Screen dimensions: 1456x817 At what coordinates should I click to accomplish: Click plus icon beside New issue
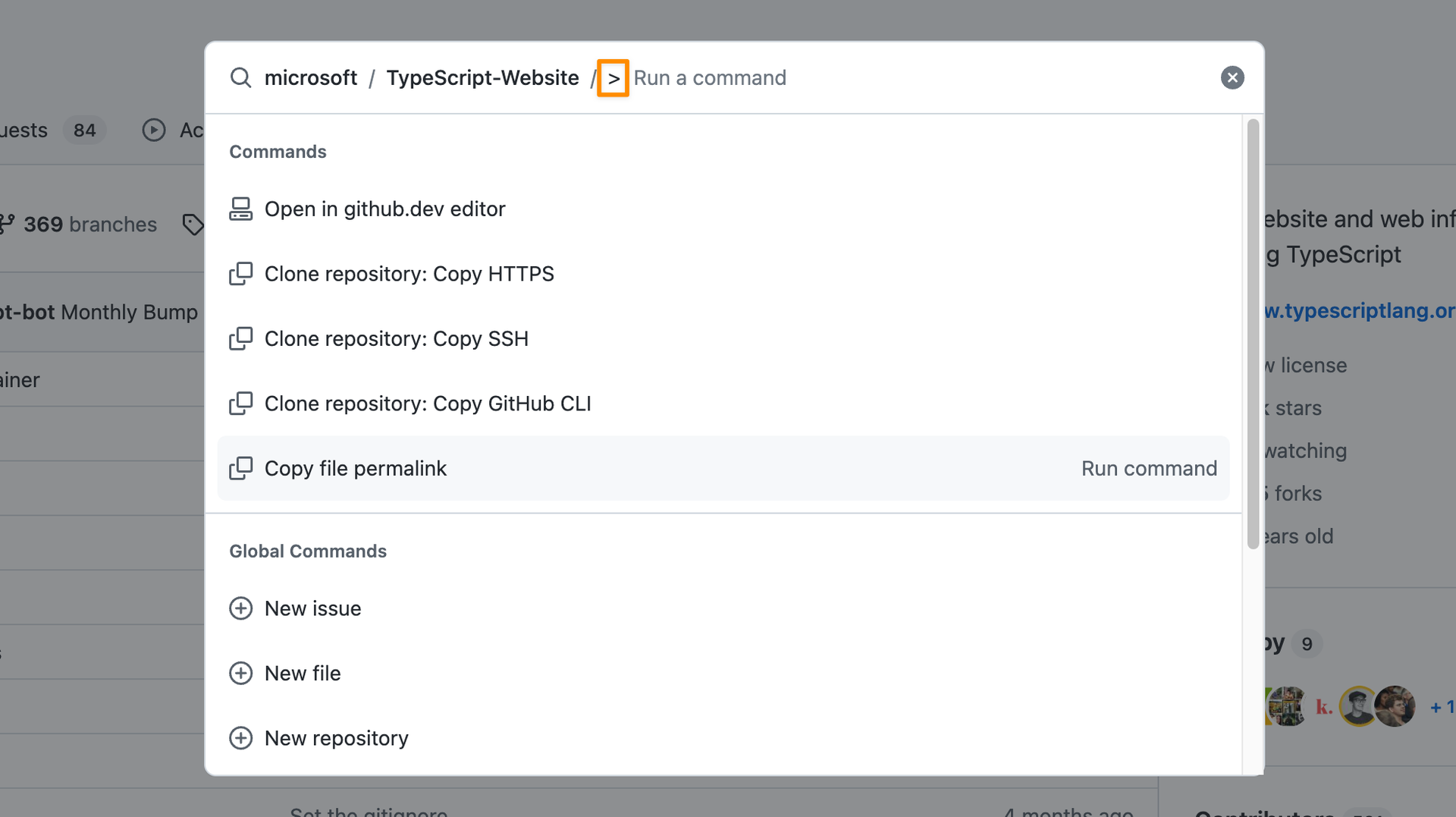click(240, 608)
